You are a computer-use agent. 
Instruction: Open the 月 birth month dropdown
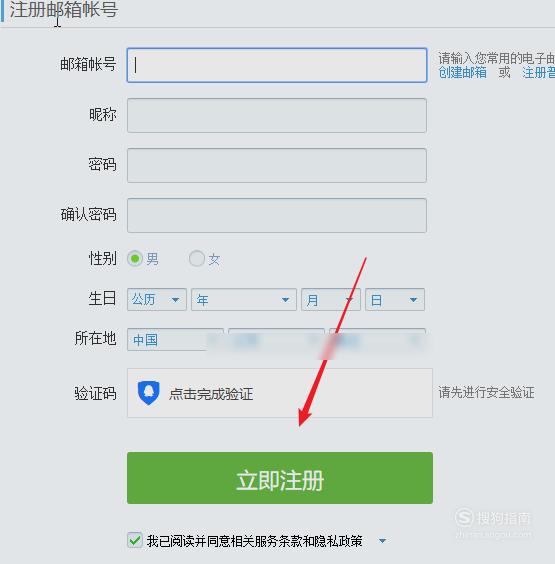(x=331, y=299)
